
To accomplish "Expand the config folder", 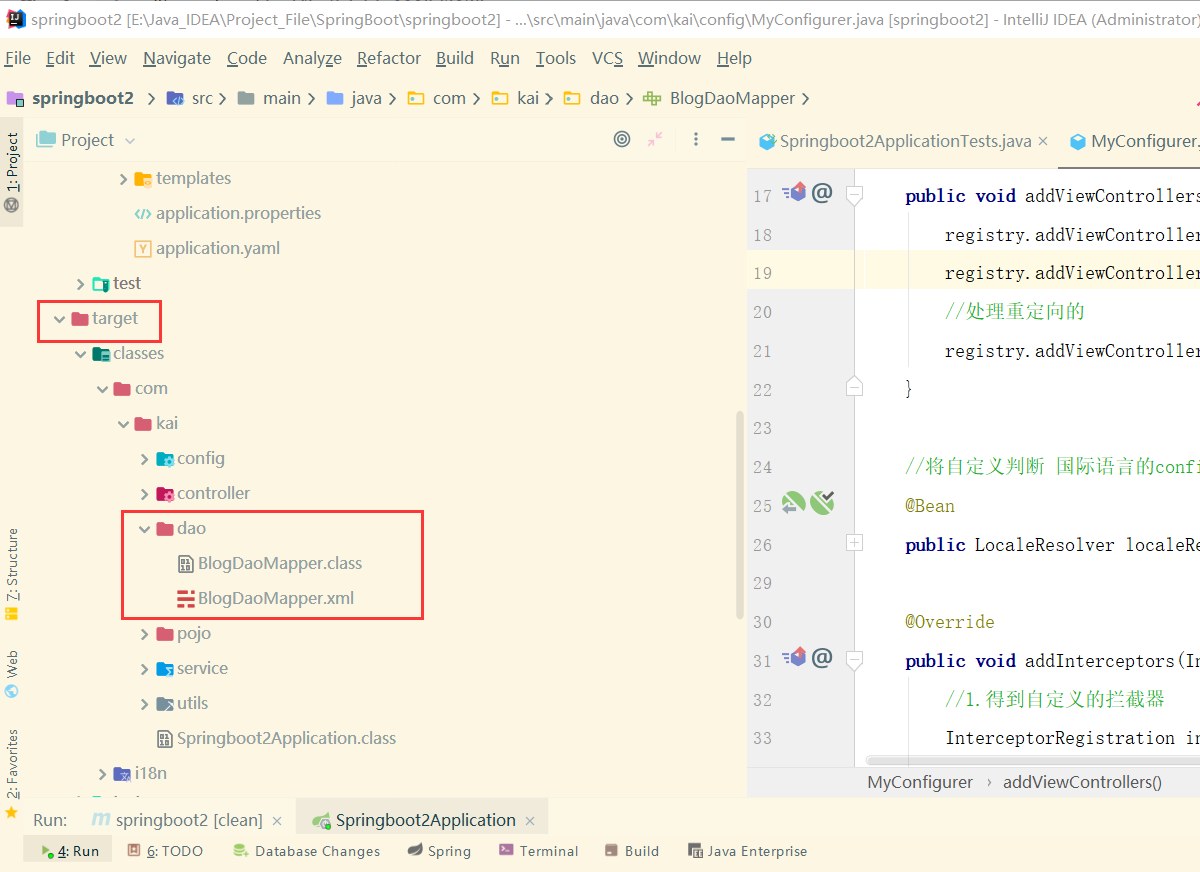I will pyautogui.click(x=144, y=459).
